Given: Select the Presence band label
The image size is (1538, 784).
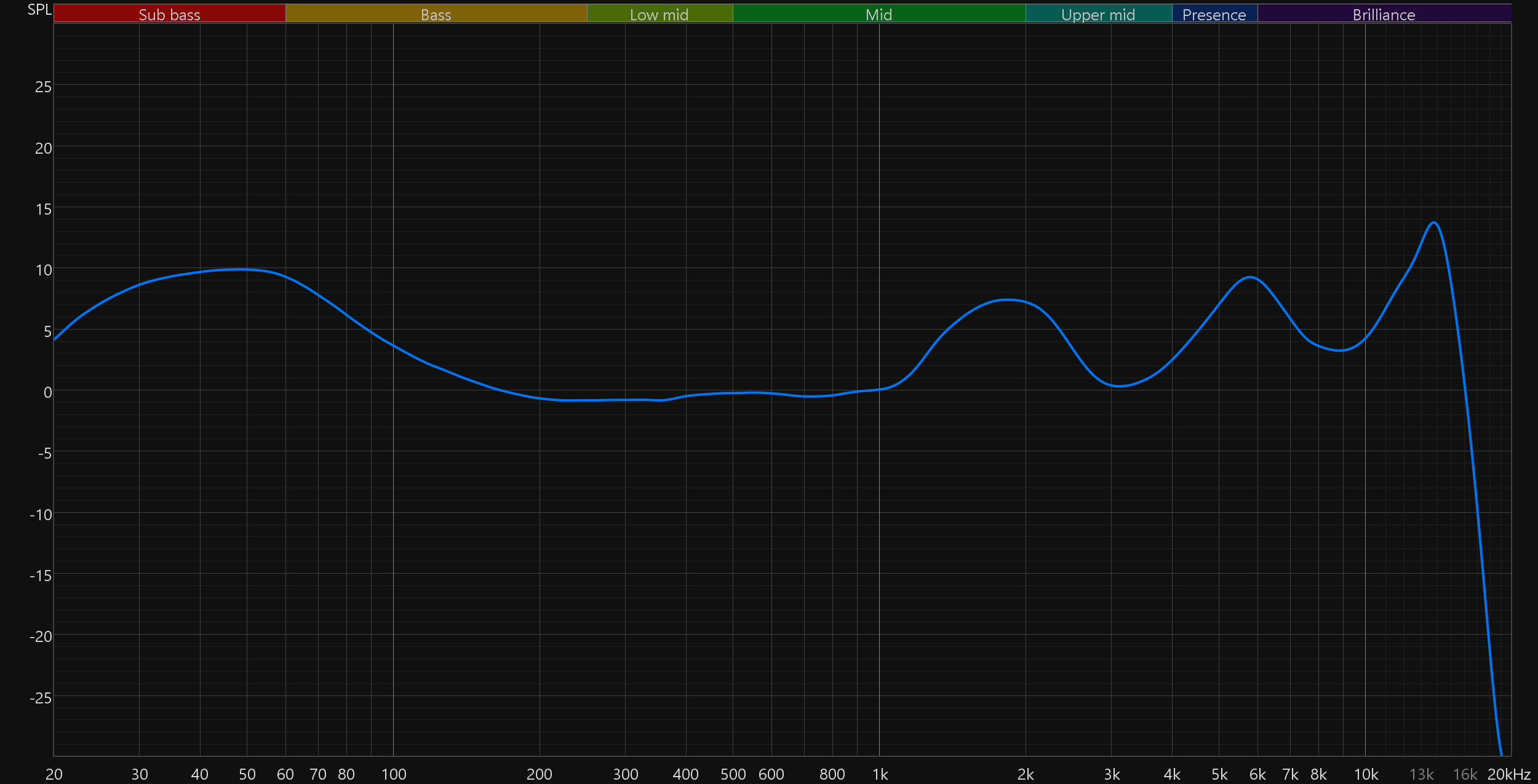Looking at the screenshot, I should point(1214,14).
